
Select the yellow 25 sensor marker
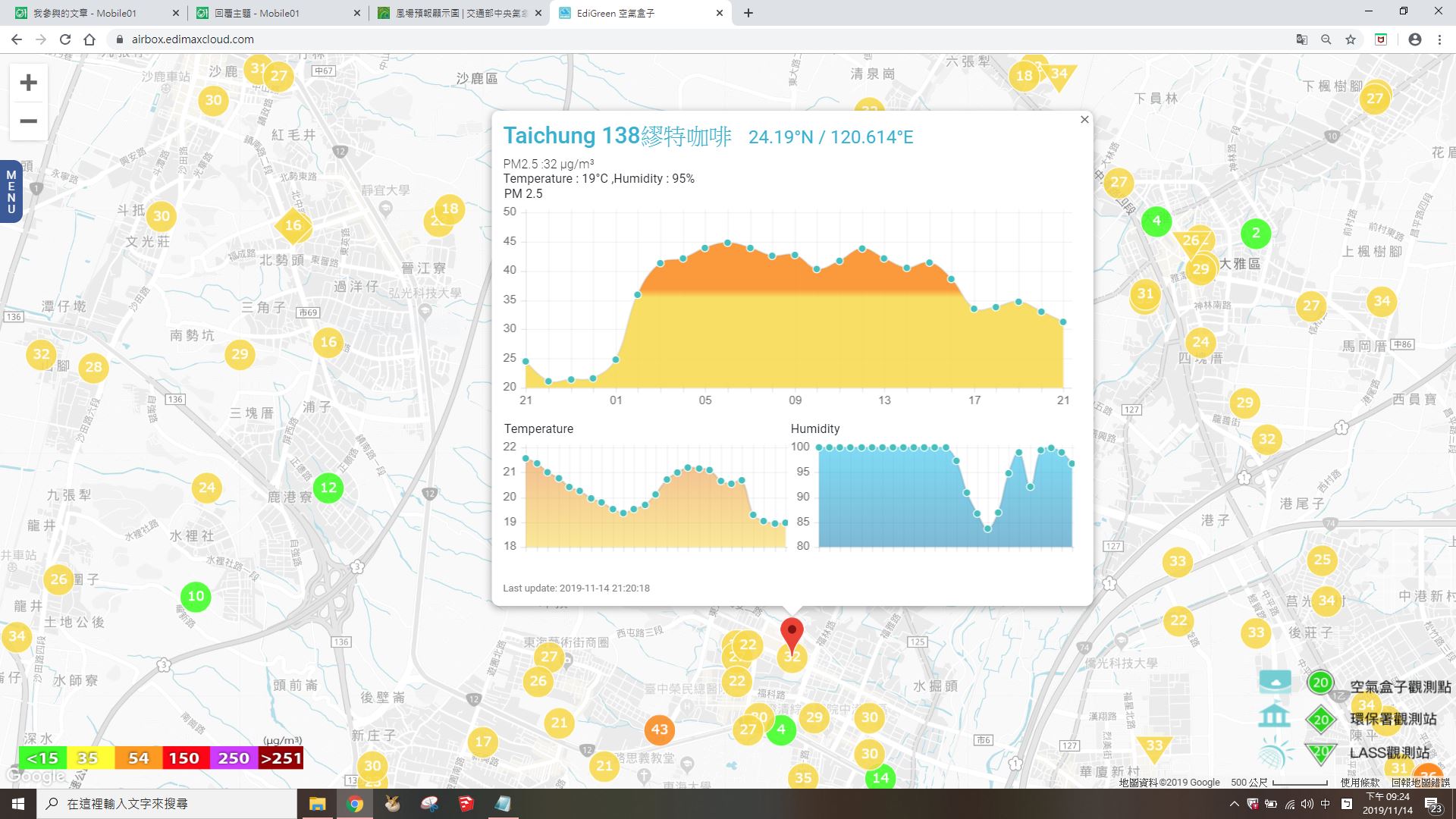tap(1322, 560)
